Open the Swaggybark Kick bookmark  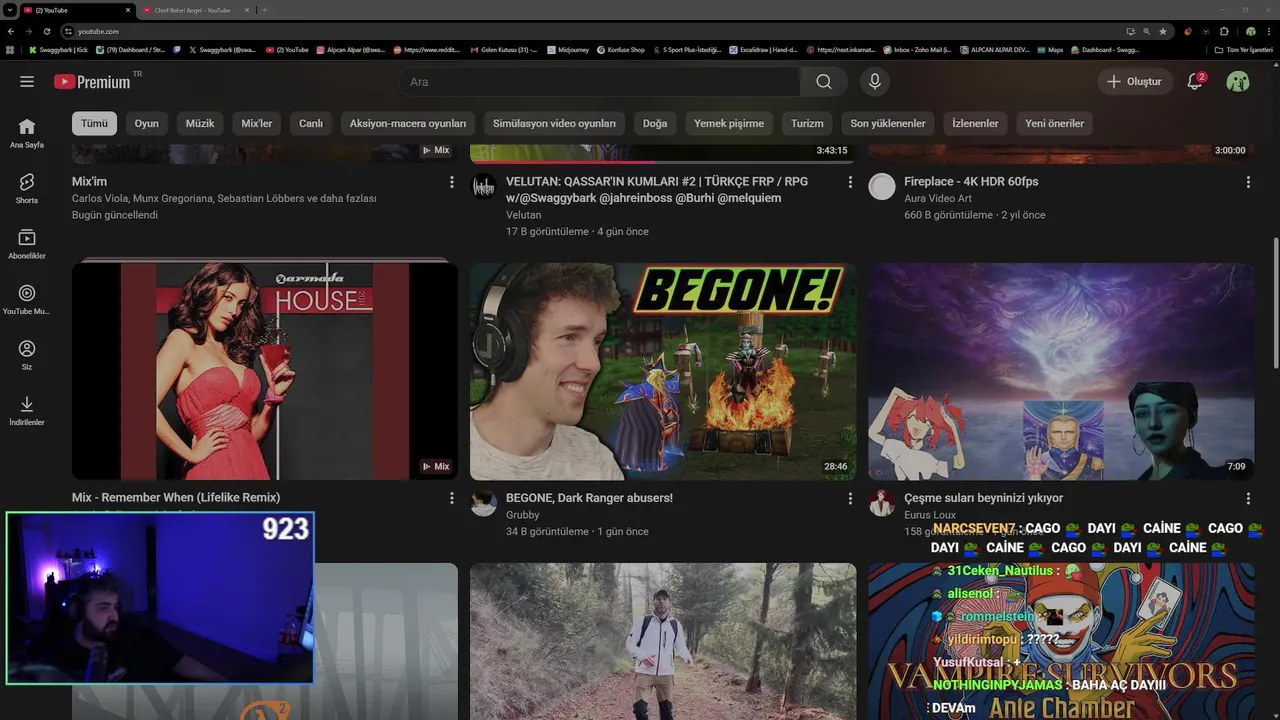tap(59, 50)
